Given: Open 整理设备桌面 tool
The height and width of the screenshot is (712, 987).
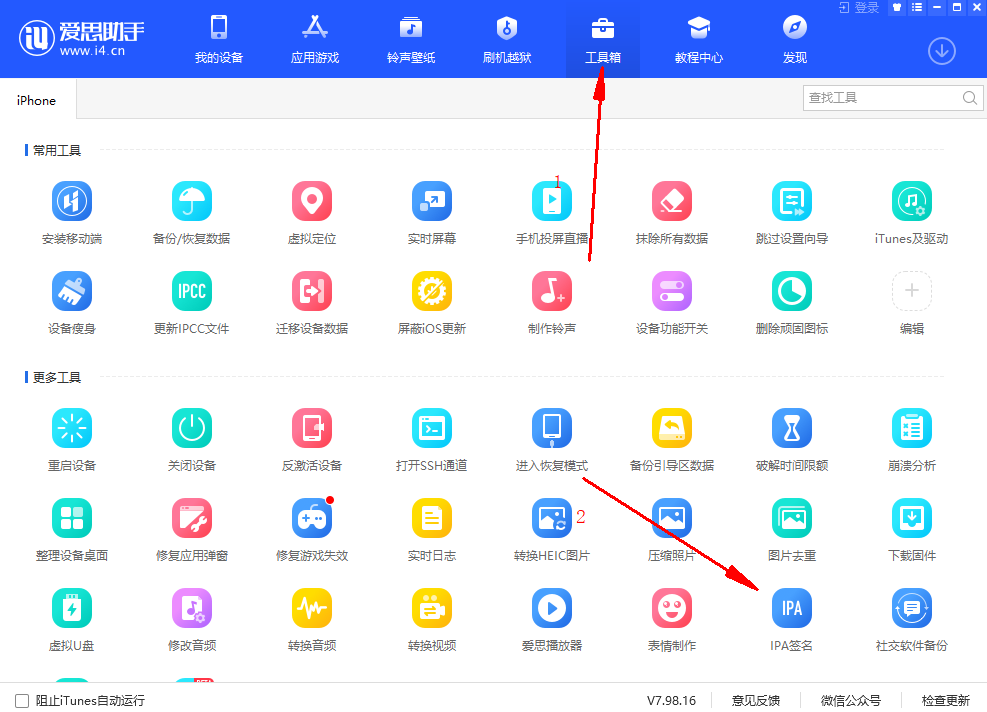Looking at the screenshot, I should 72,519.
